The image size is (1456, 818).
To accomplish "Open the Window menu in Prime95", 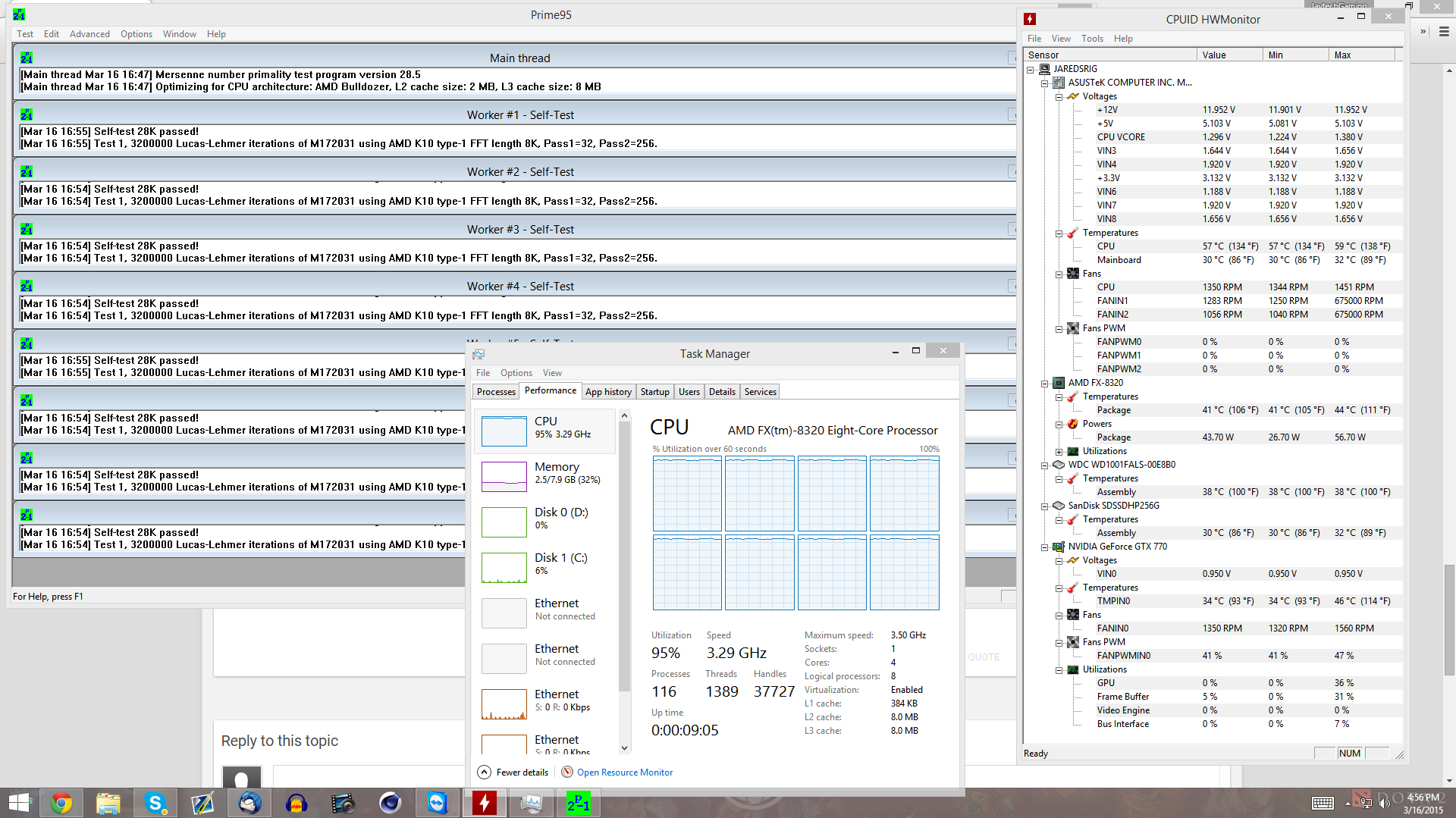I will [x=180, y=34].
